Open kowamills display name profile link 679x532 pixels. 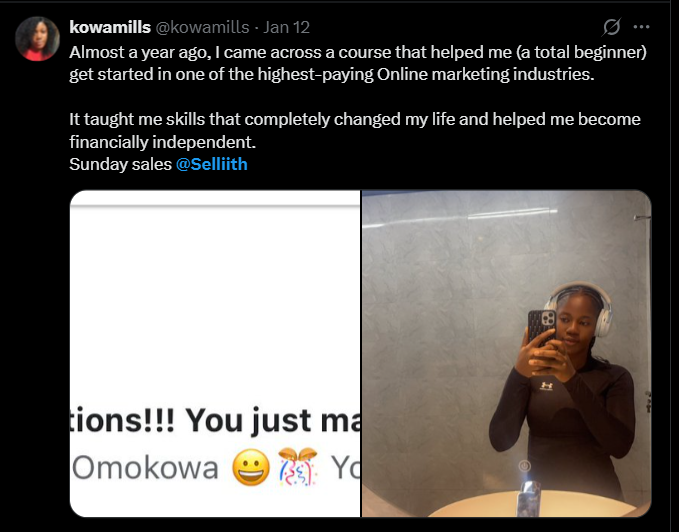pos(110,26)
